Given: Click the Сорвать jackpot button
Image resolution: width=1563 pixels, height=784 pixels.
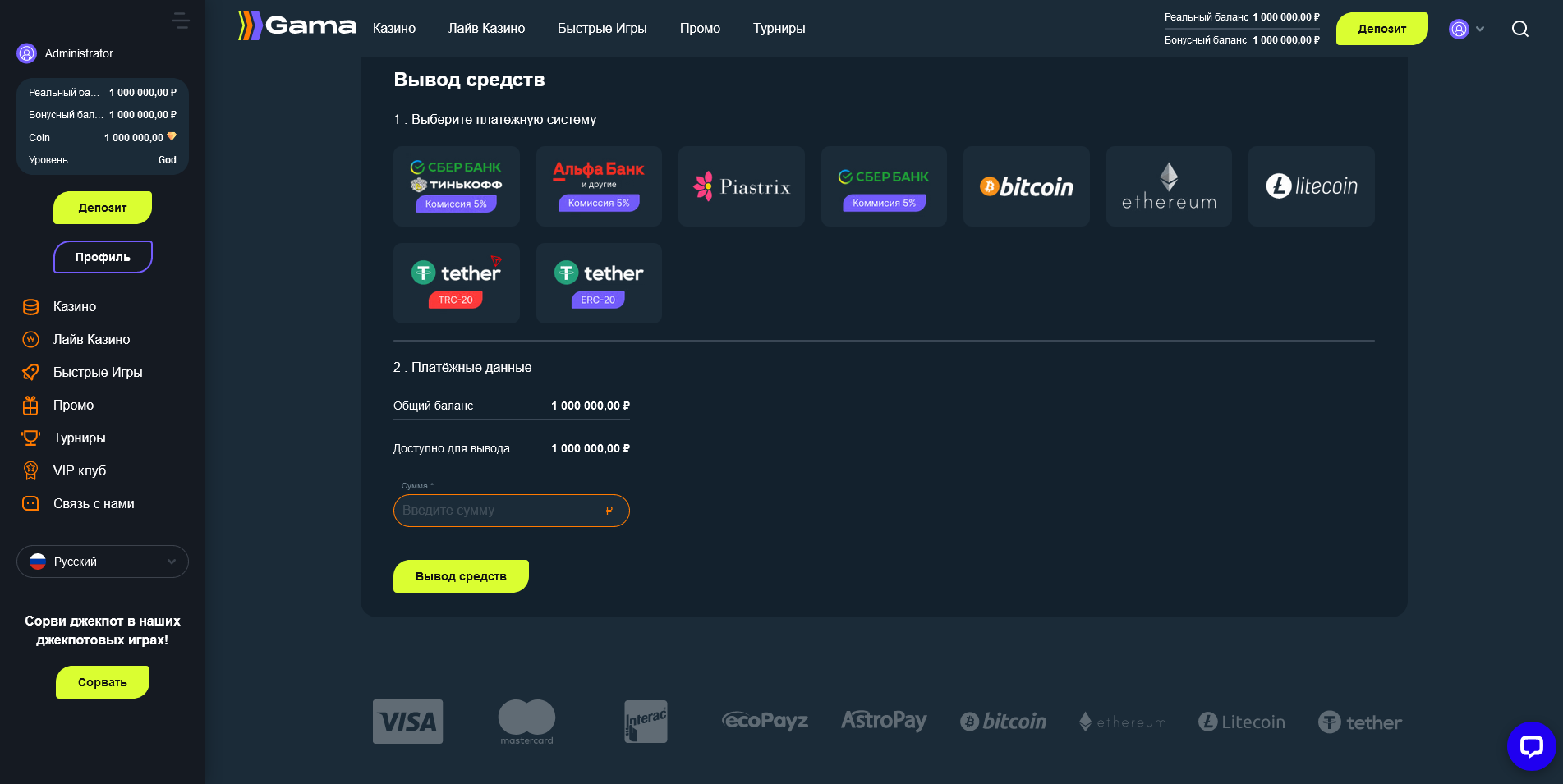Looking at the screenshot, I should tap(103, 682).
